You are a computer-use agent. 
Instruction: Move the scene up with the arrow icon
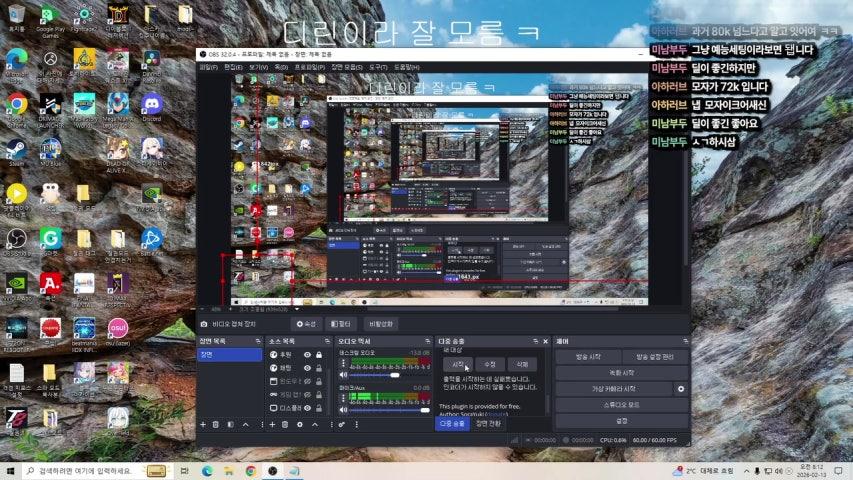[246, 424]
